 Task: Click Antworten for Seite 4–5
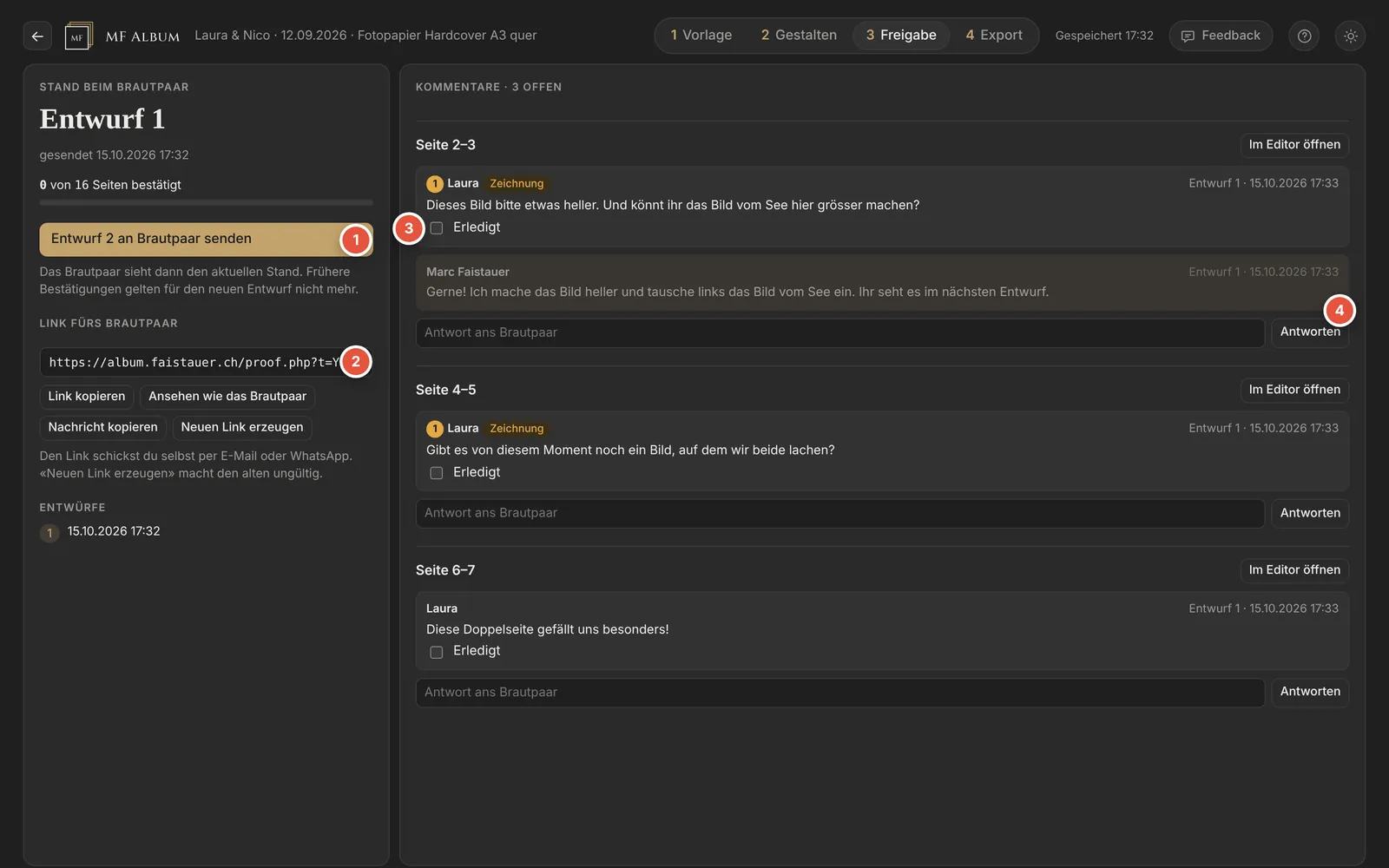[1310, 514]
